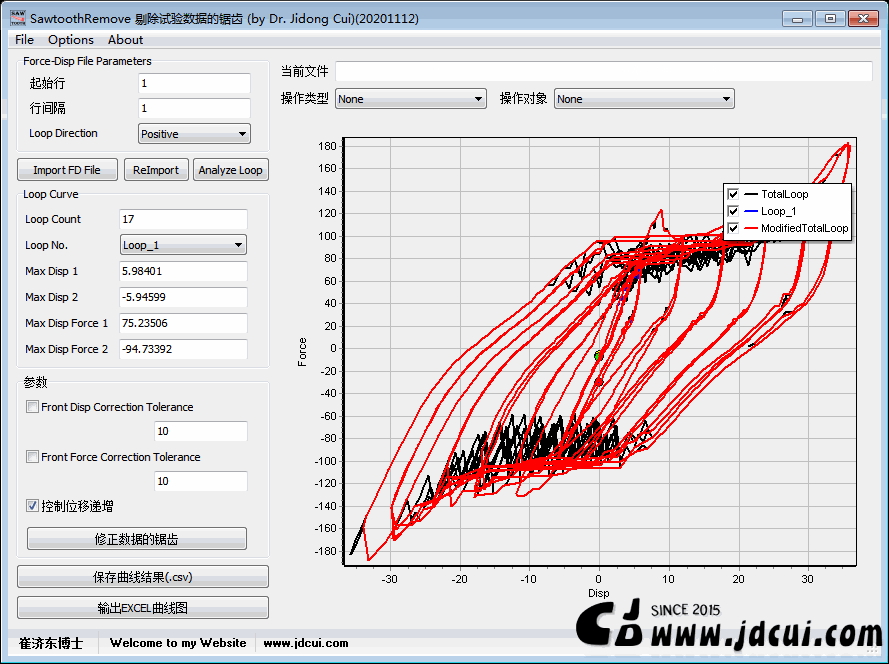Click the blue Loop_1 legend line swatch
Image resolution: width=889 pixels, height=664 pixels.
[751, 212]
